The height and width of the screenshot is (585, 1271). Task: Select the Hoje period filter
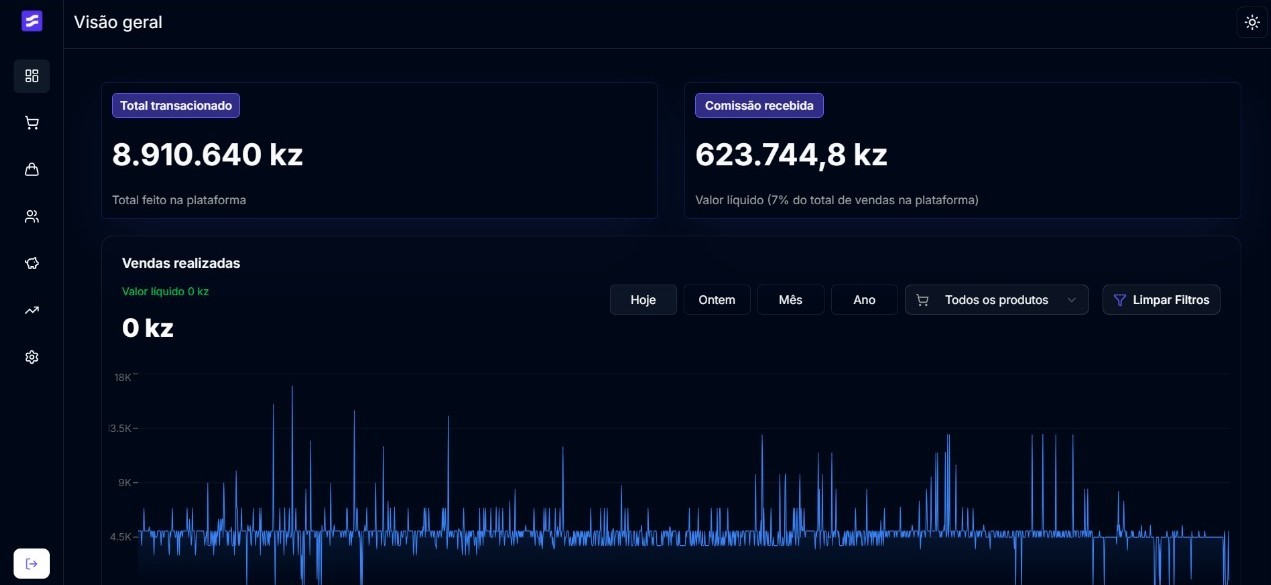pos(643,300)
